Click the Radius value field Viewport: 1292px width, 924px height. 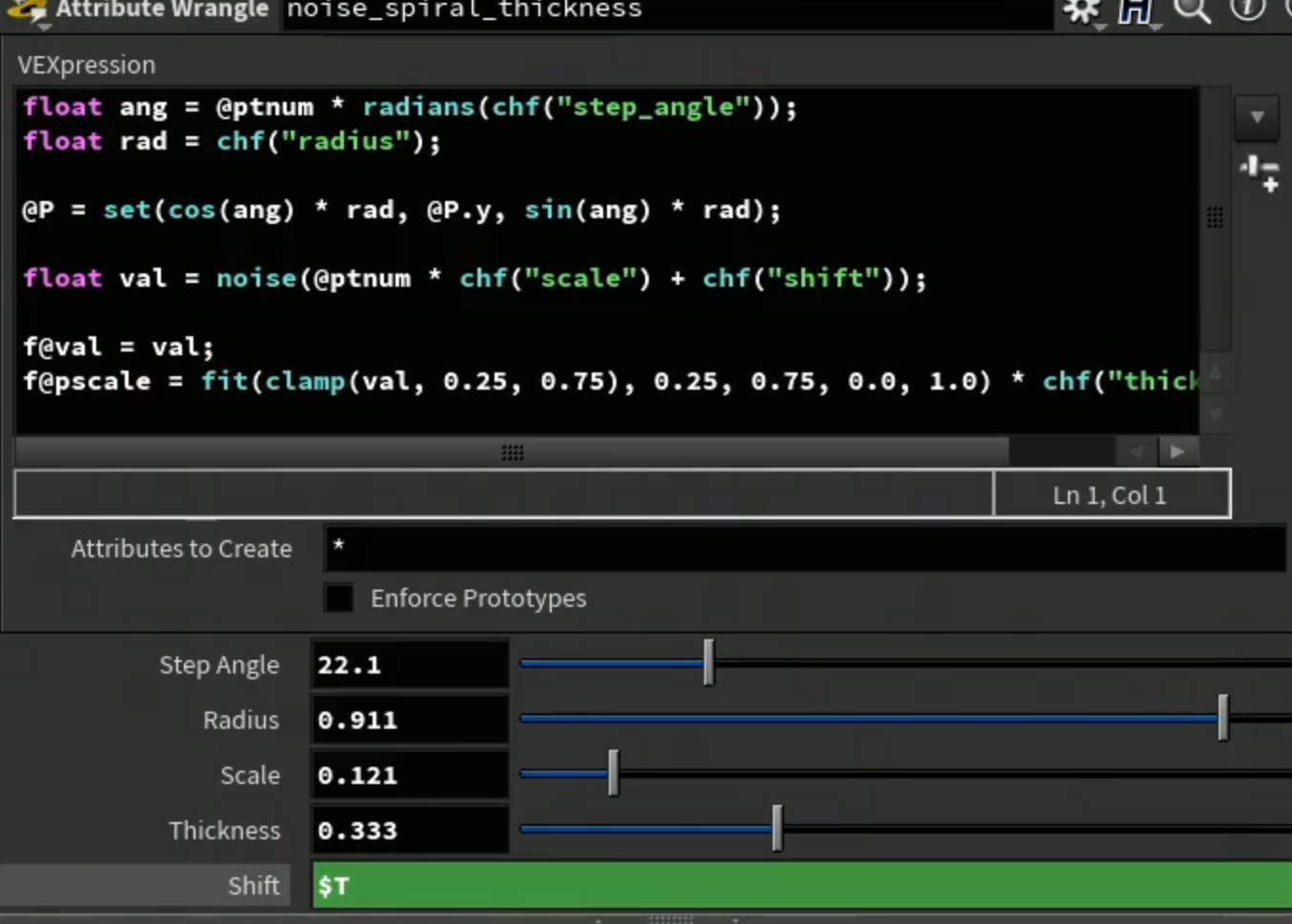[x=410, y=719]
